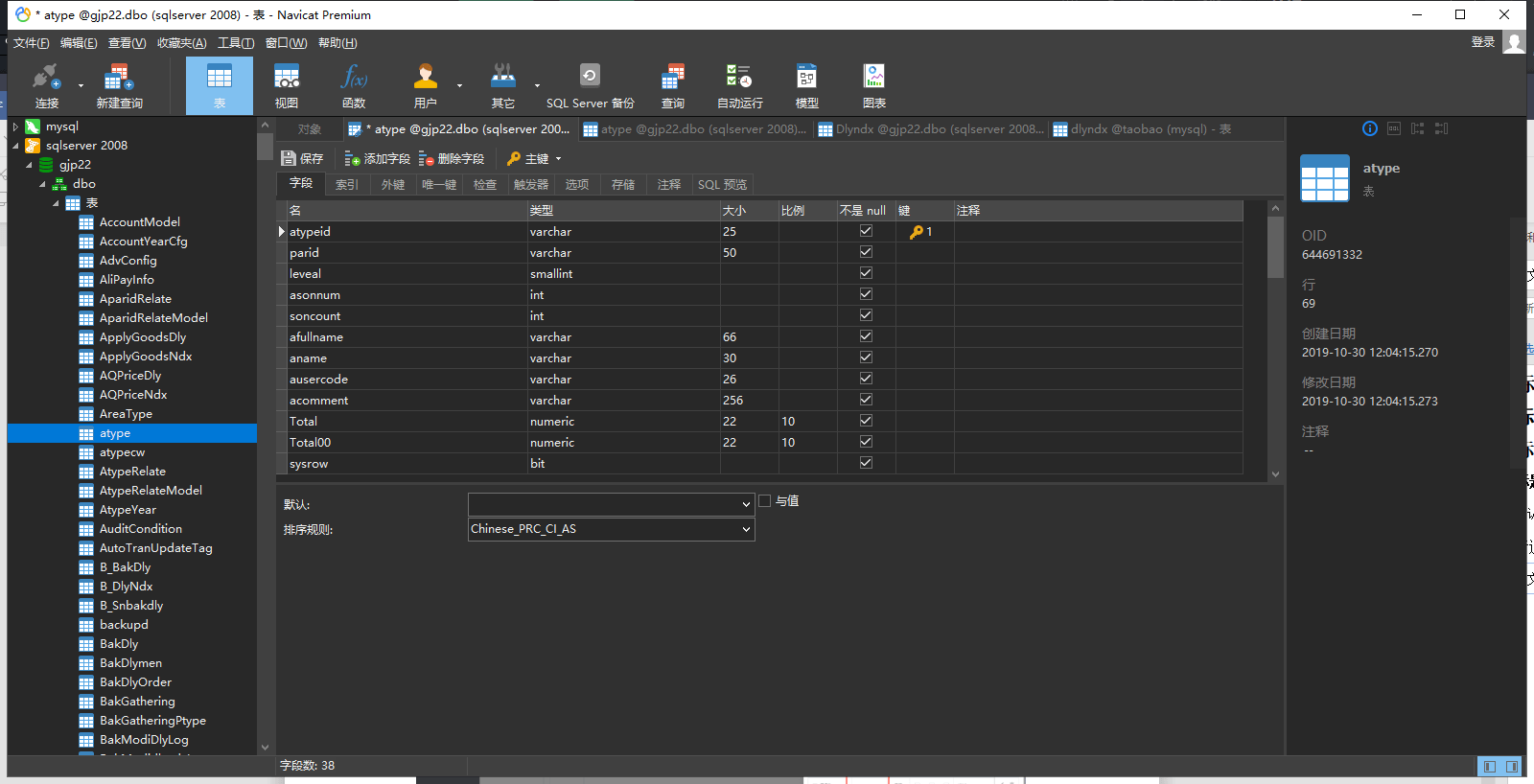Open the 文件(F) menu
This screenshot has height=784, width=1534.
click(x=32, y=43)
